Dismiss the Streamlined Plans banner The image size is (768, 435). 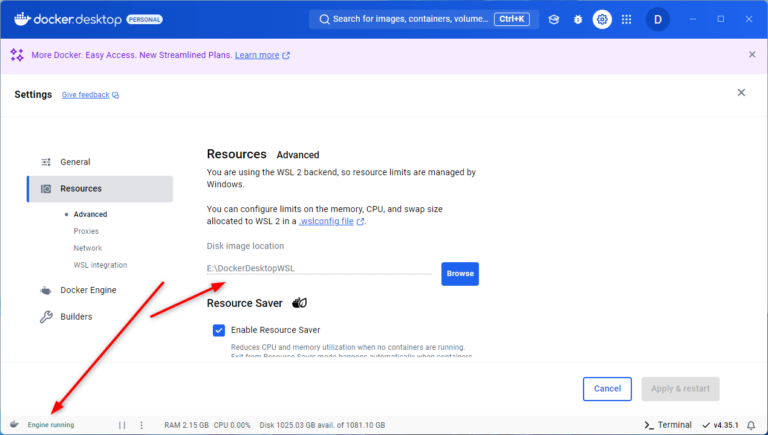pyautogui.click(x=752, y=55)
